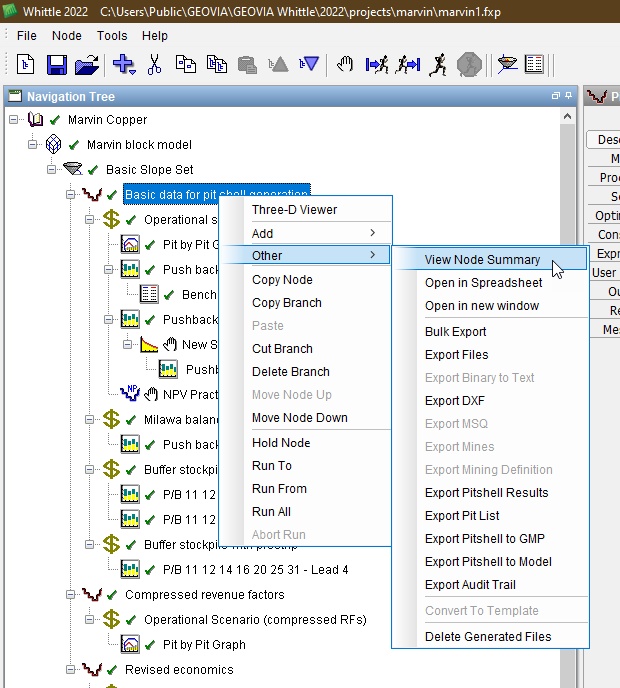This screenshot has height=688, width=620.
Task: Click the dollar icon beside Milawa balanced
Action: click(x=111, y=419)
